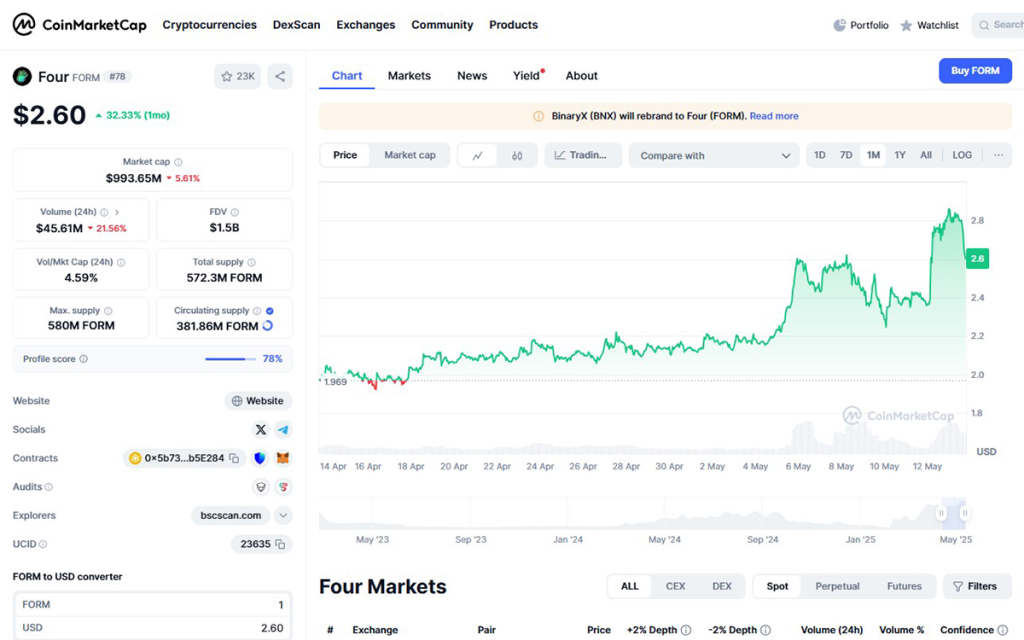Image resolution: width=1024 pixels, height=640 pixels.
Task: Click contract address 0x5b73...b5E284
Action: tap(184, 458)
